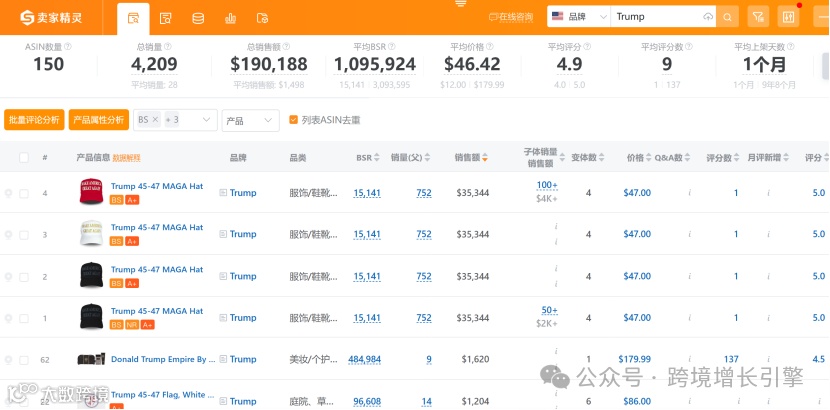Screen dimensions: 830x410
Task: Click the NR badge on row 1
Action: point(132,325)
